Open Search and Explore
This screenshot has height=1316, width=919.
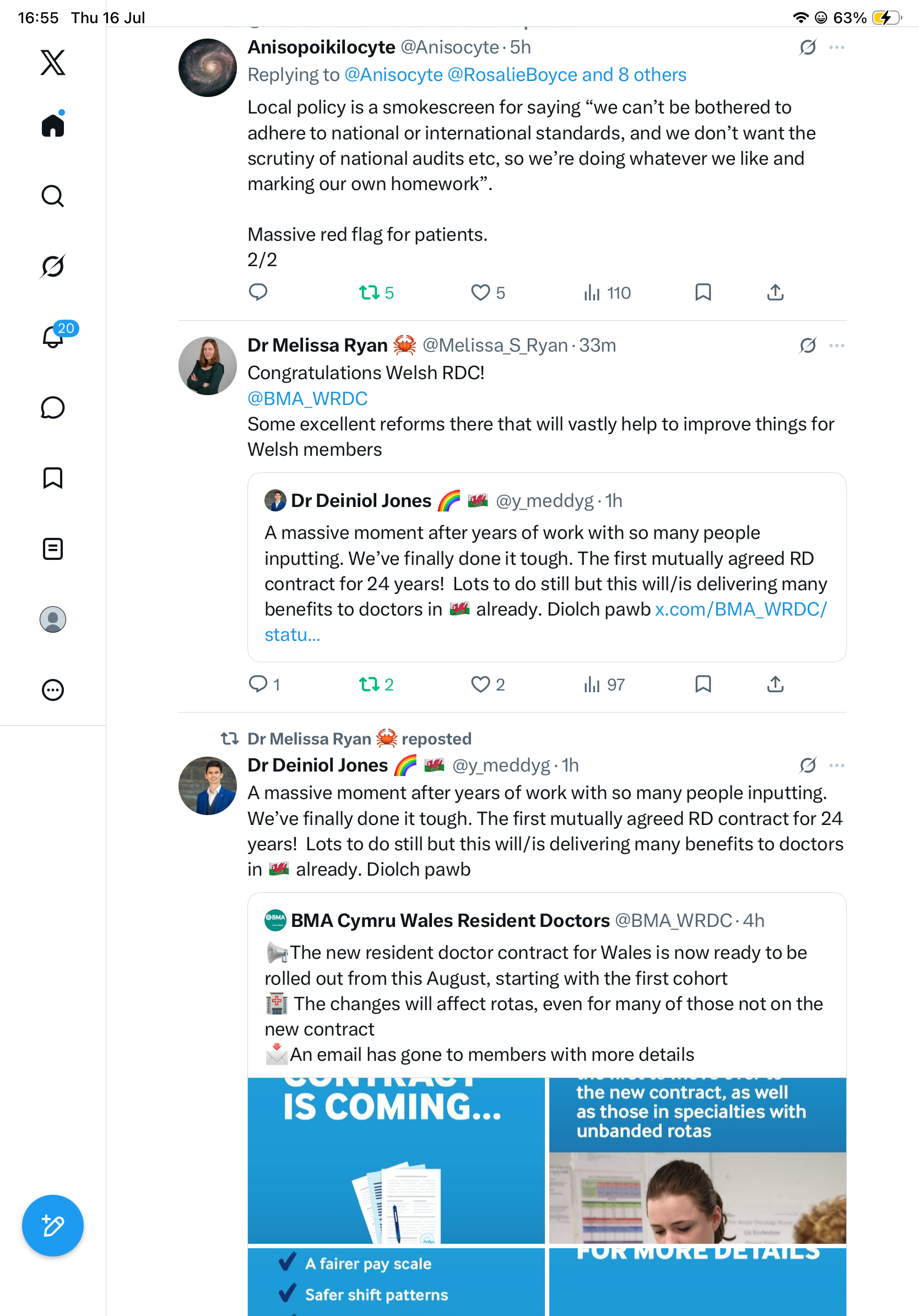(x=53, y=196)
